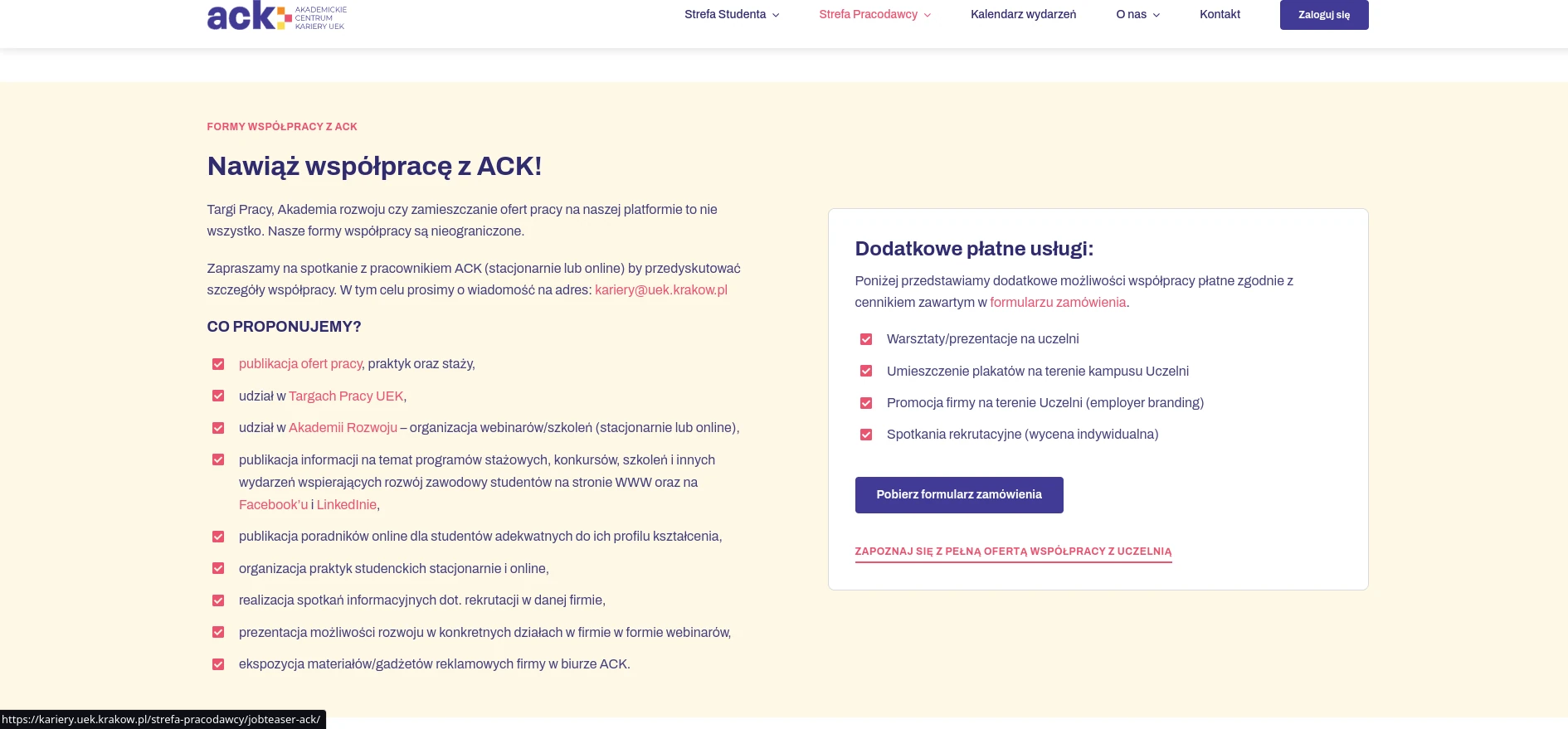Click the heading Nawiąż współpracę z ACK!
Image resolution: width=1568 pixels, height=729 pixels.
click(374, 166)
